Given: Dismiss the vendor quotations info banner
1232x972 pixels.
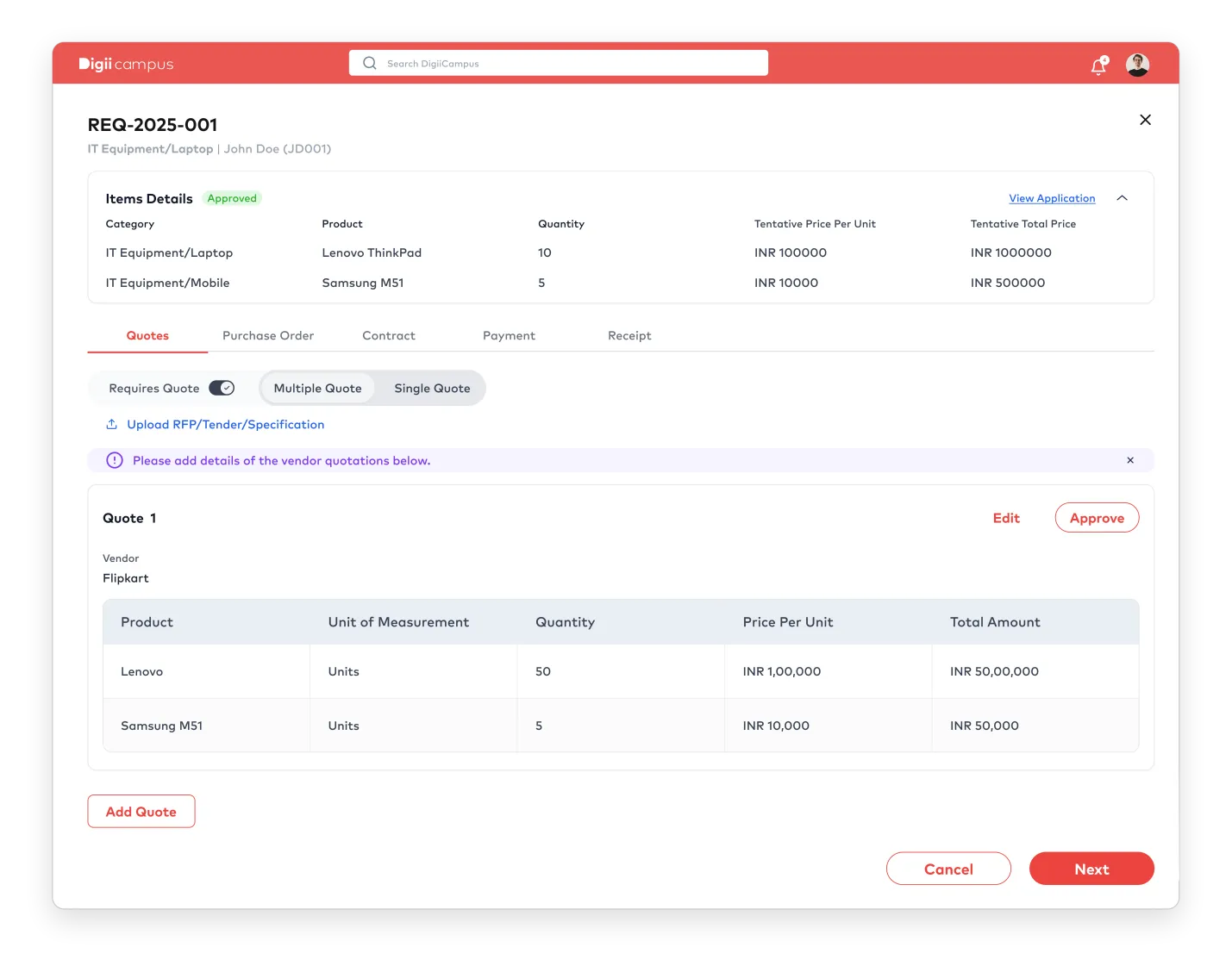Looking at the screenshot, I should point(1129,460).
